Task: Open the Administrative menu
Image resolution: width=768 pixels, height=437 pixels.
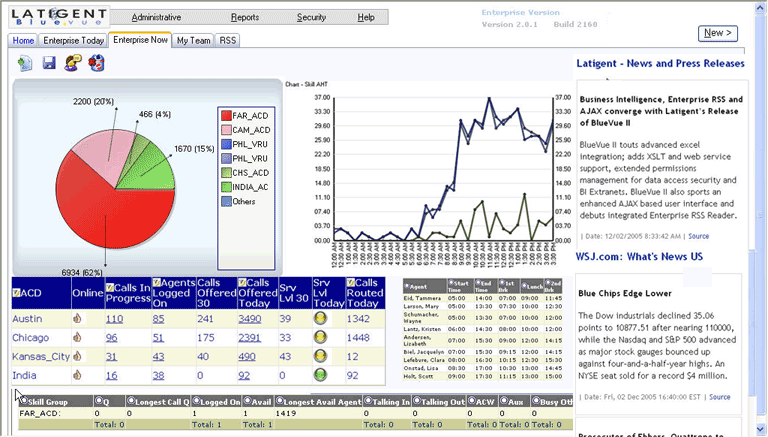Action: click(x=155, y=17)
